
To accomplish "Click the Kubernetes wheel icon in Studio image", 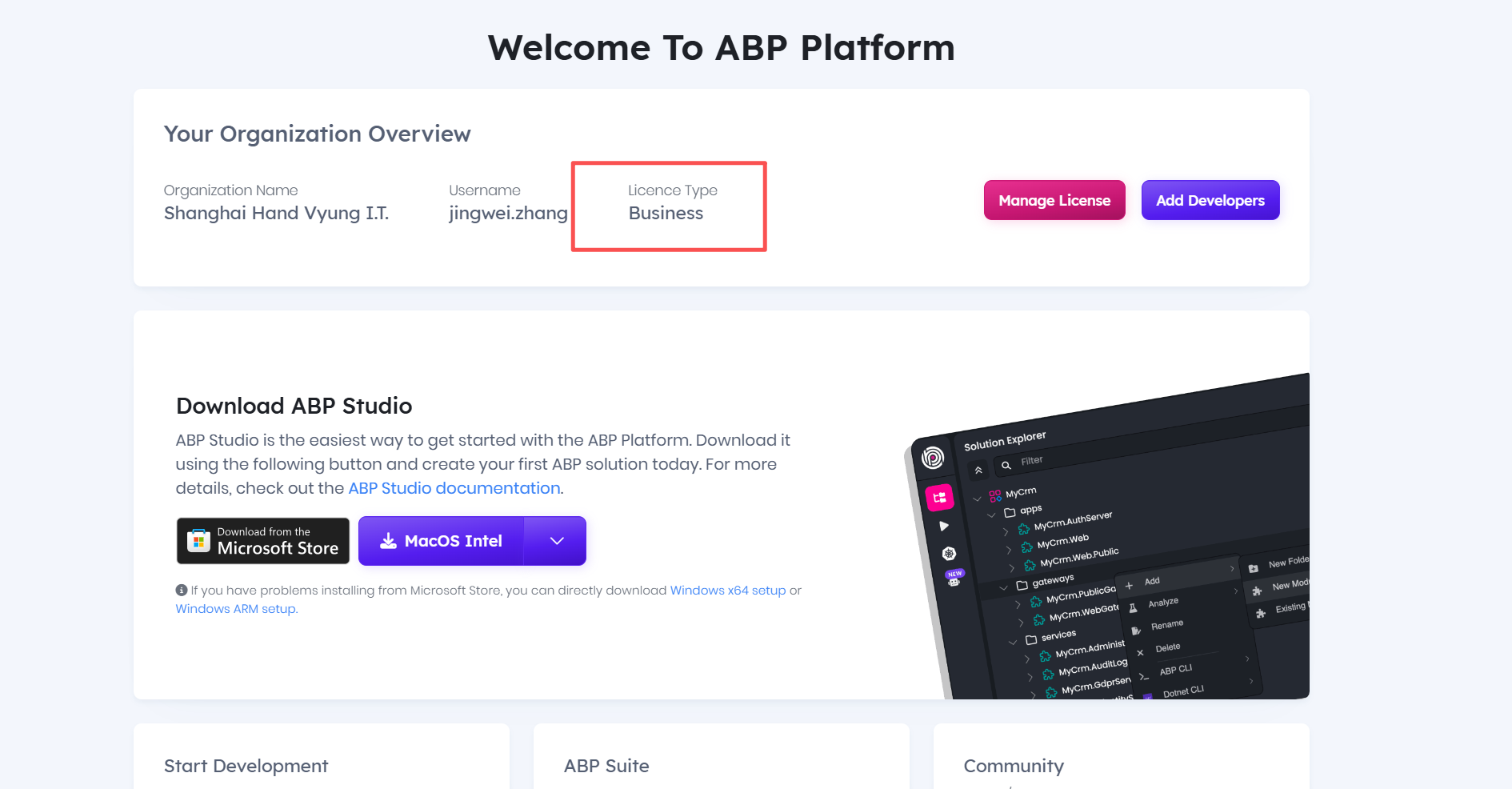I will (949, 554).
